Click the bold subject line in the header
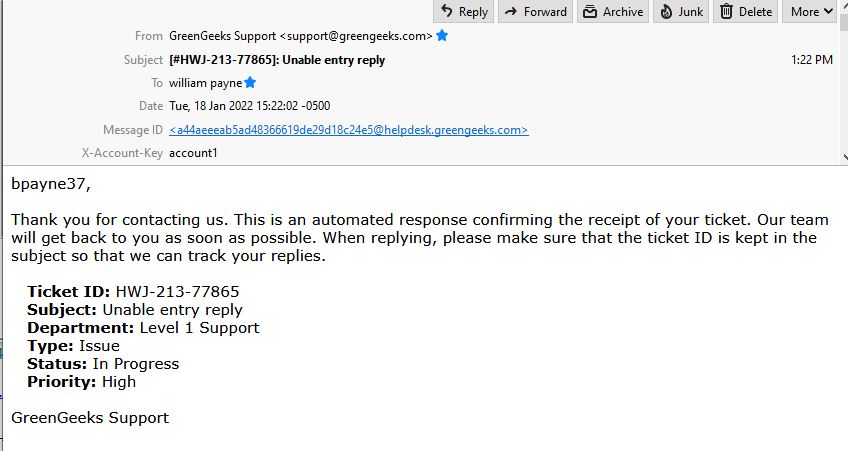Screen dimensions: 848x451 (x=277, y=60)
